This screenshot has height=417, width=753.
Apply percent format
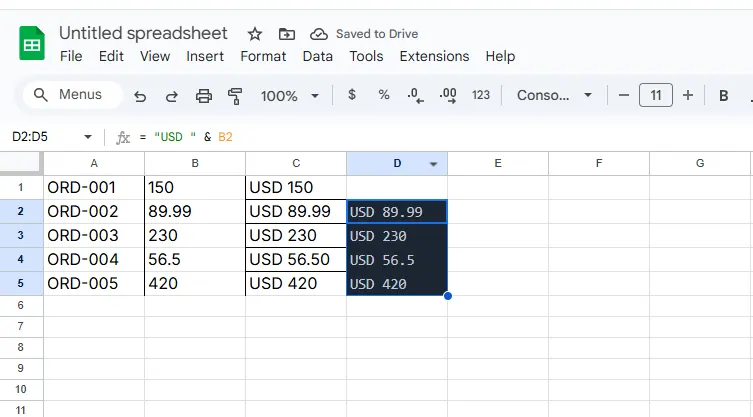[x=384, y=95]
